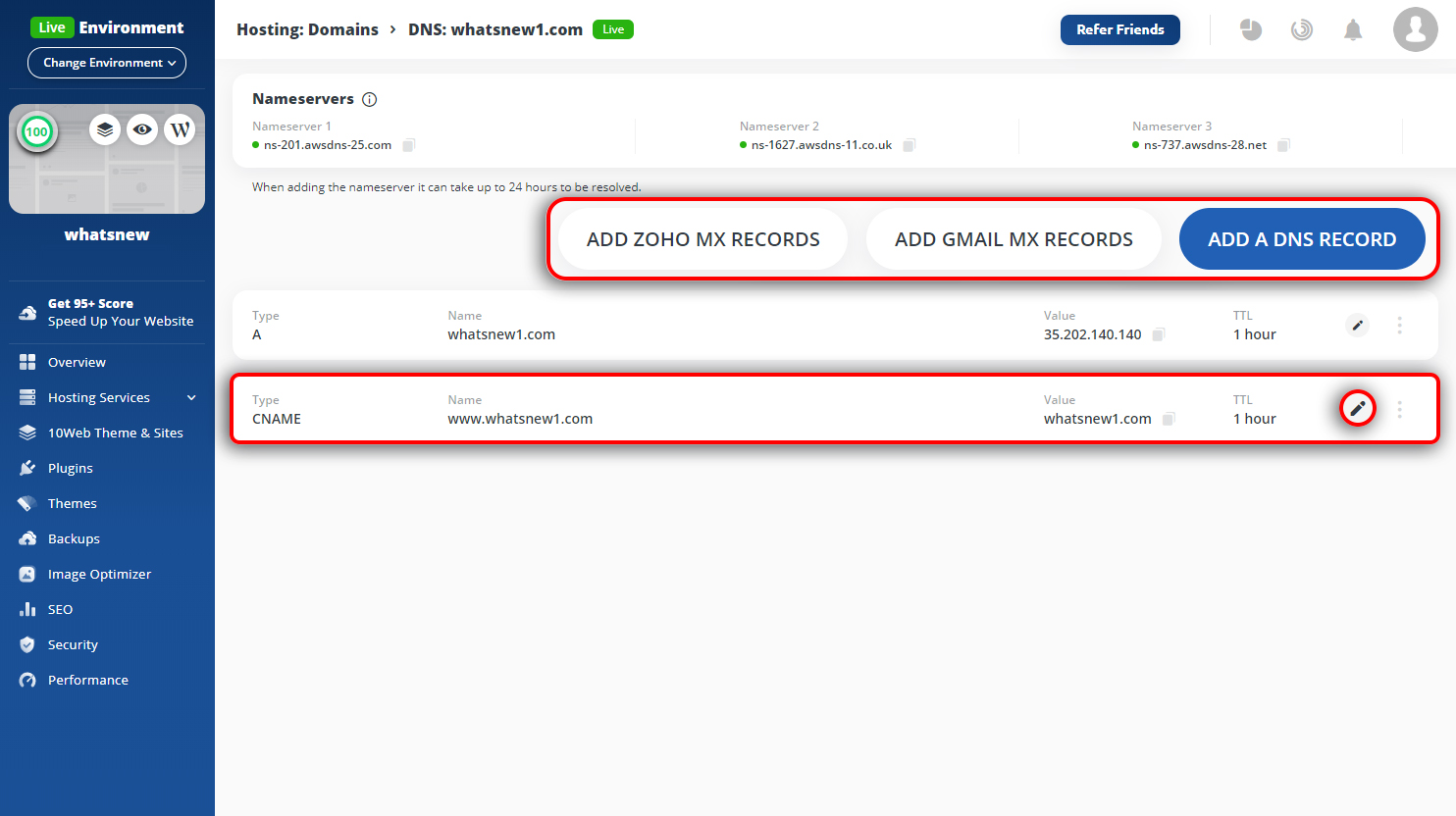Open the pie chart usage icon
This screenshot has width=1456, height=816.
coord(1251,29)
